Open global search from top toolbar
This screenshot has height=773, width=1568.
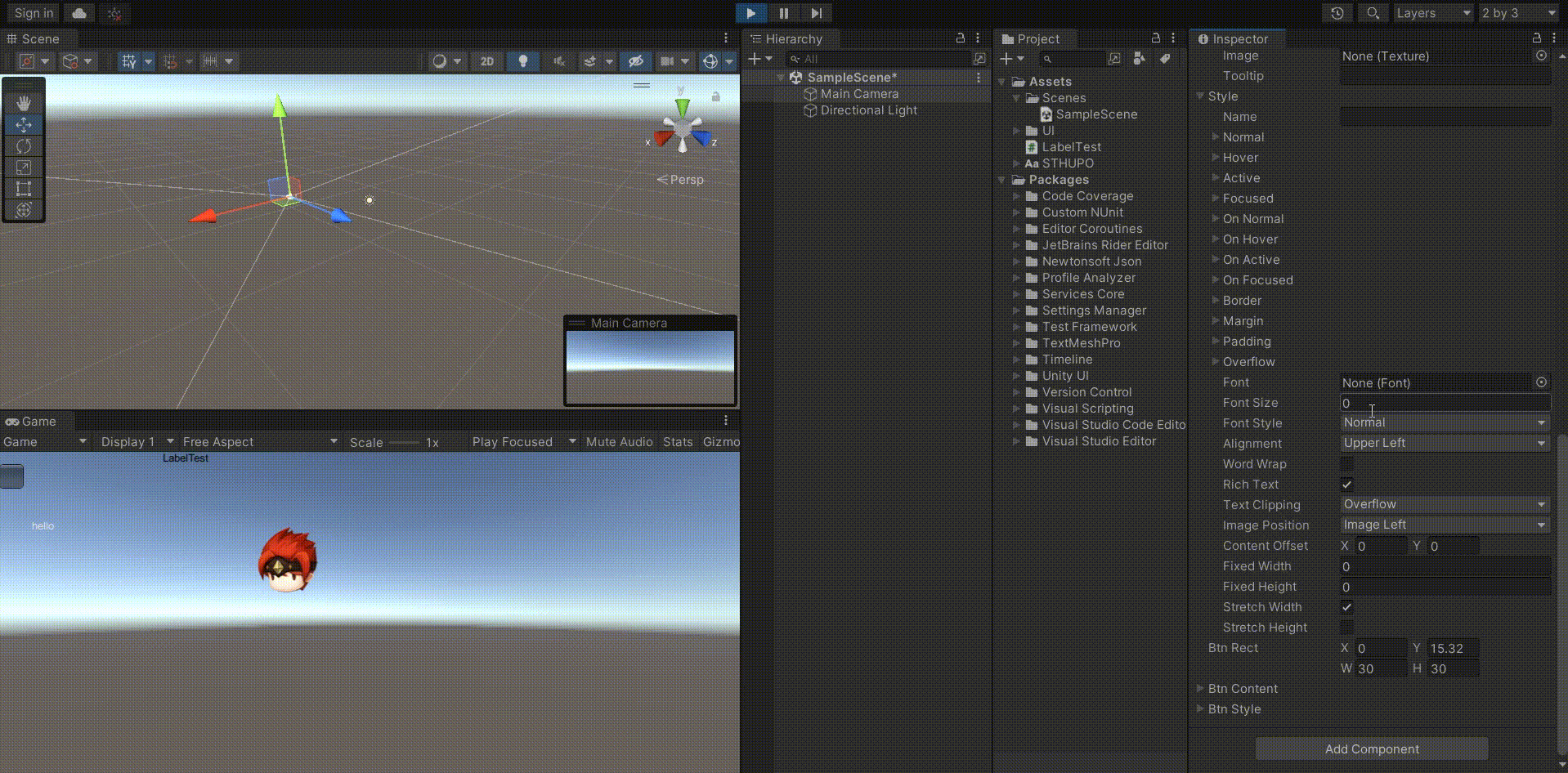click(1373, 13)
